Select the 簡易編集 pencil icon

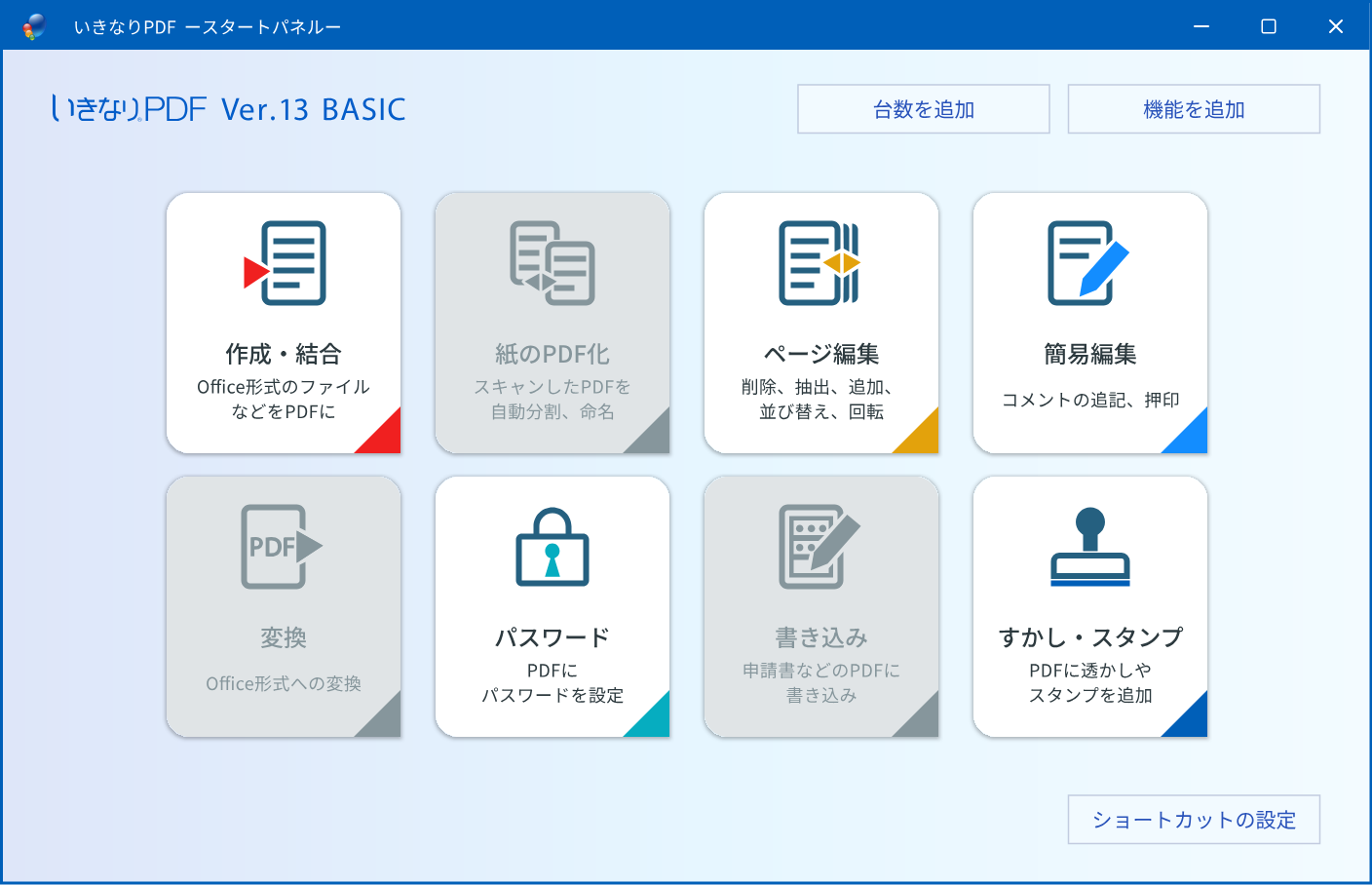click(1088, 263)
